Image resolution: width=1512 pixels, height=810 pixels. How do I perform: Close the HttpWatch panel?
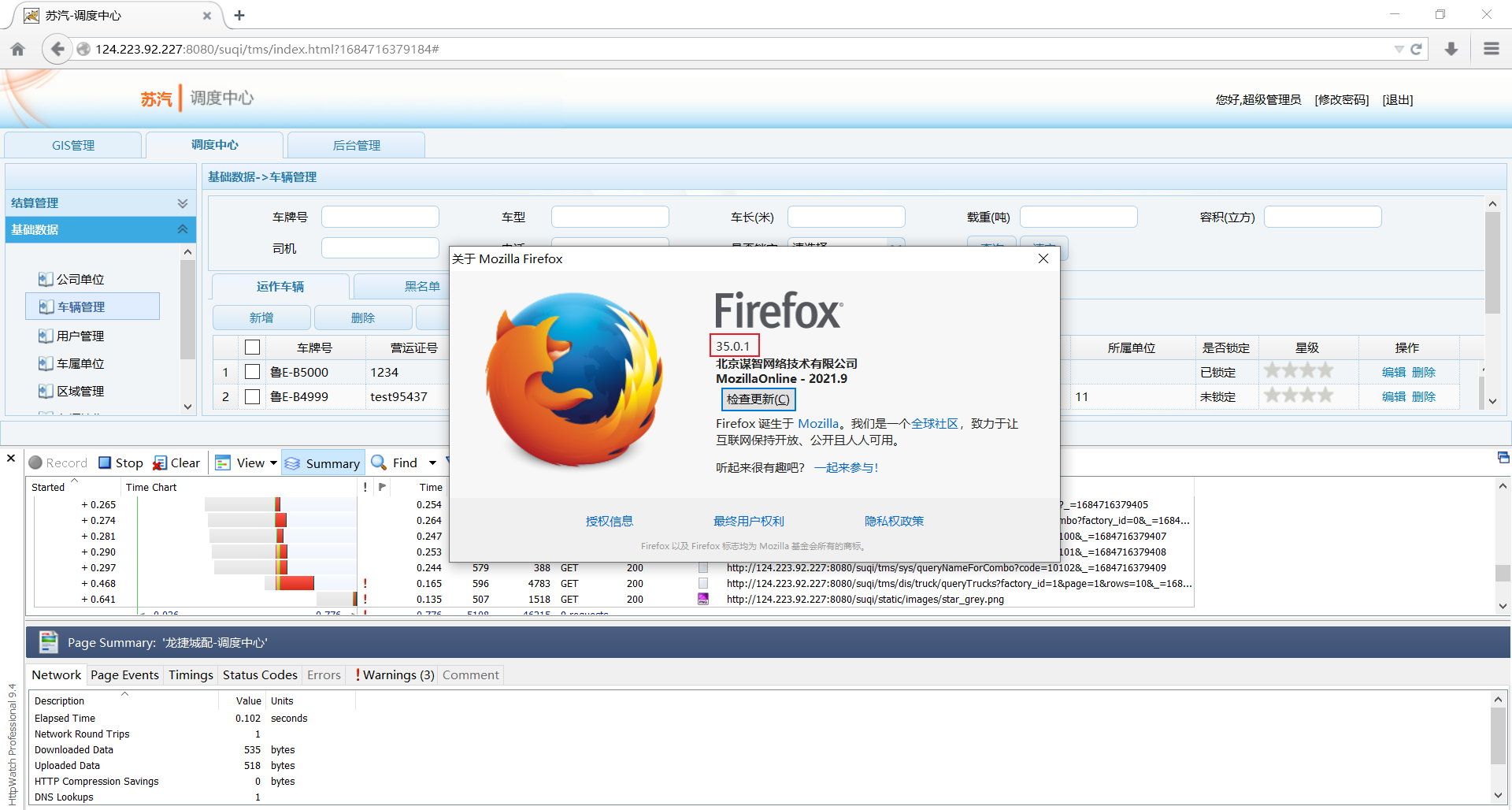pyautogui.click(x=11, y=458)
